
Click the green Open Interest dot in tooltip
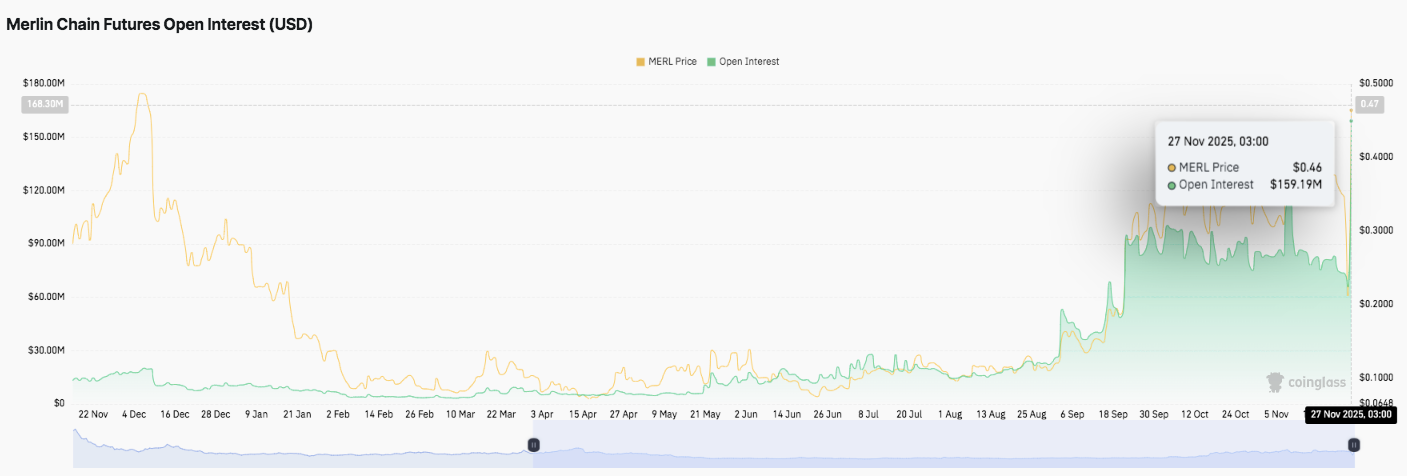pyautogui.click(x=1171, y=185)
